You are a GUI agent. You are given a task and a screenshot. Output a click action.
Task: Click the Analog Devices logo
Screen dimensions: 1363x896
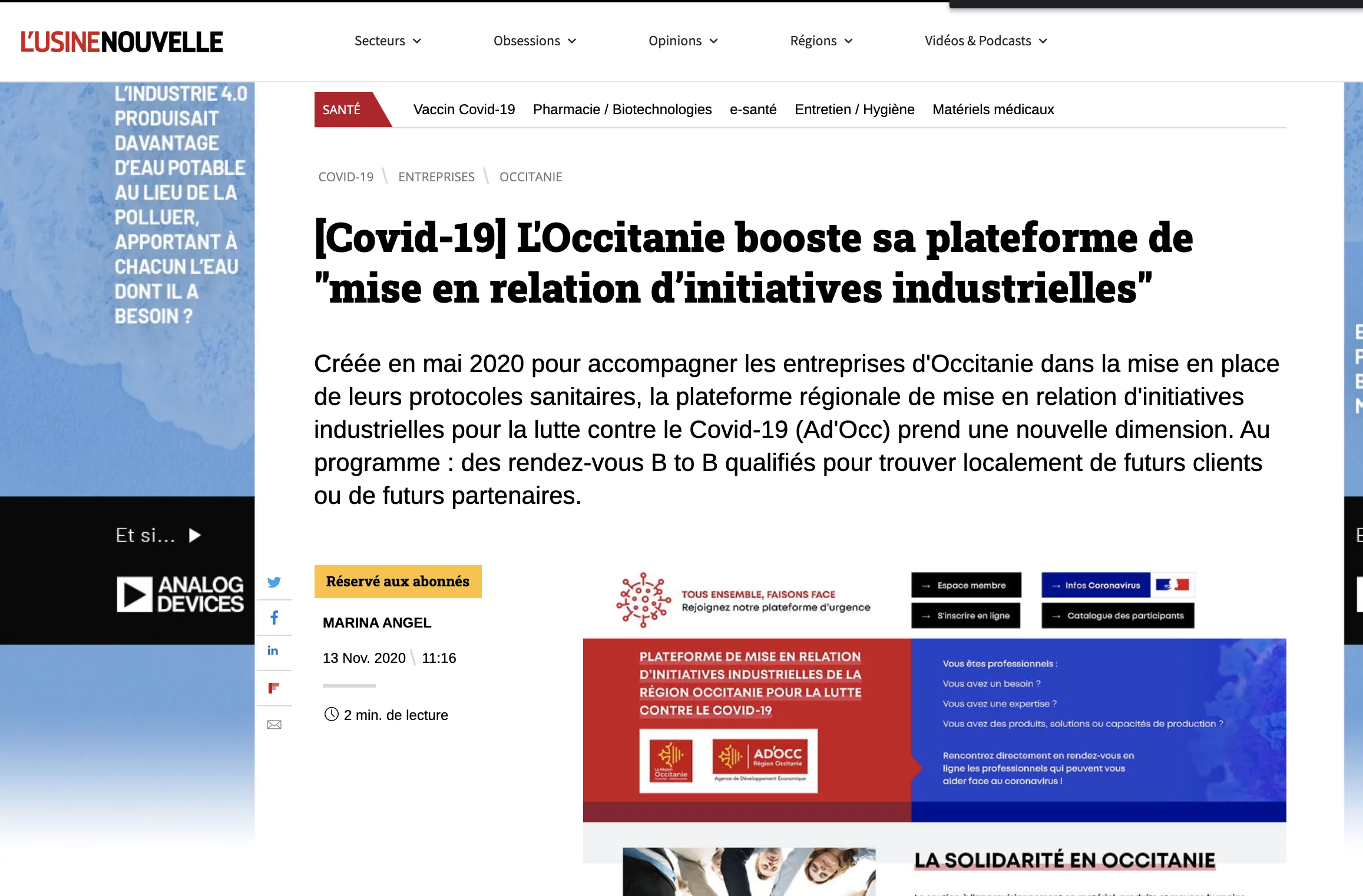pos(180,594)
